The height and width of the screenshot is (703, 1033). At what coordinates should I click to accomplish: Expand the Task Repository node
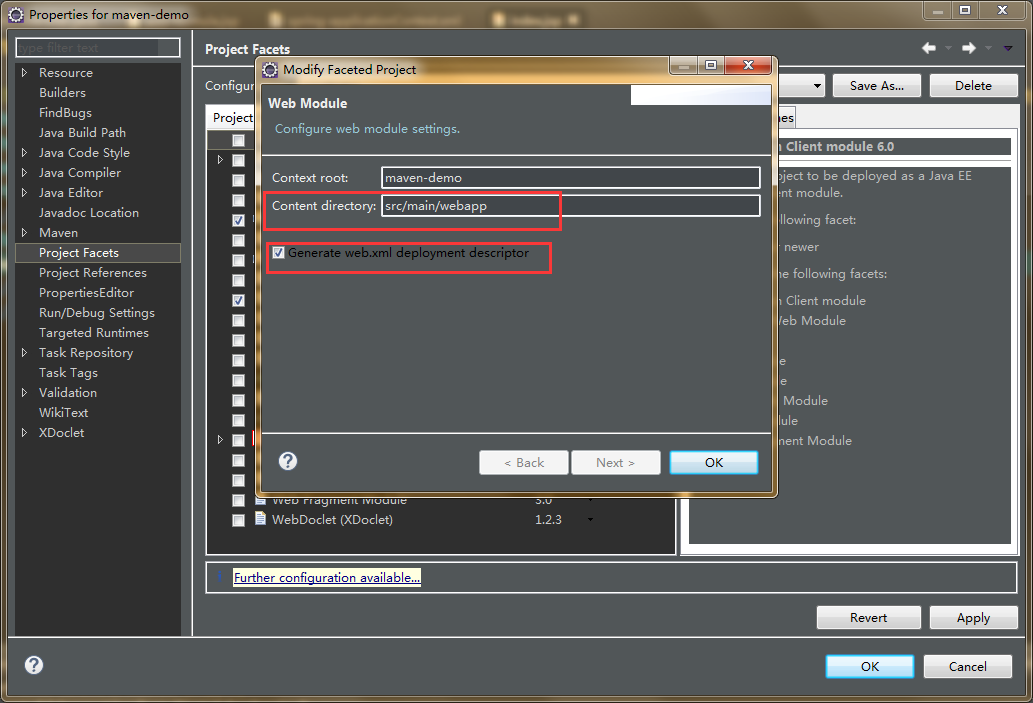[x=24, y=352]
